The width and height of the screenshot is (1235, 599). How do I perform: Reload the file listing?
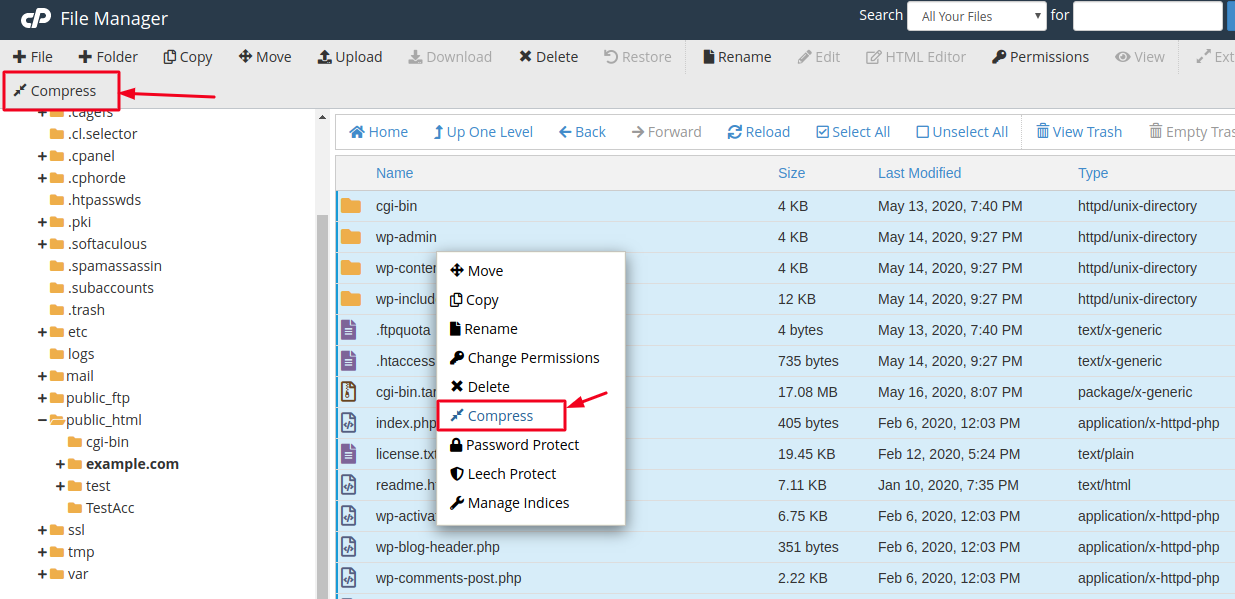[758, 131]
